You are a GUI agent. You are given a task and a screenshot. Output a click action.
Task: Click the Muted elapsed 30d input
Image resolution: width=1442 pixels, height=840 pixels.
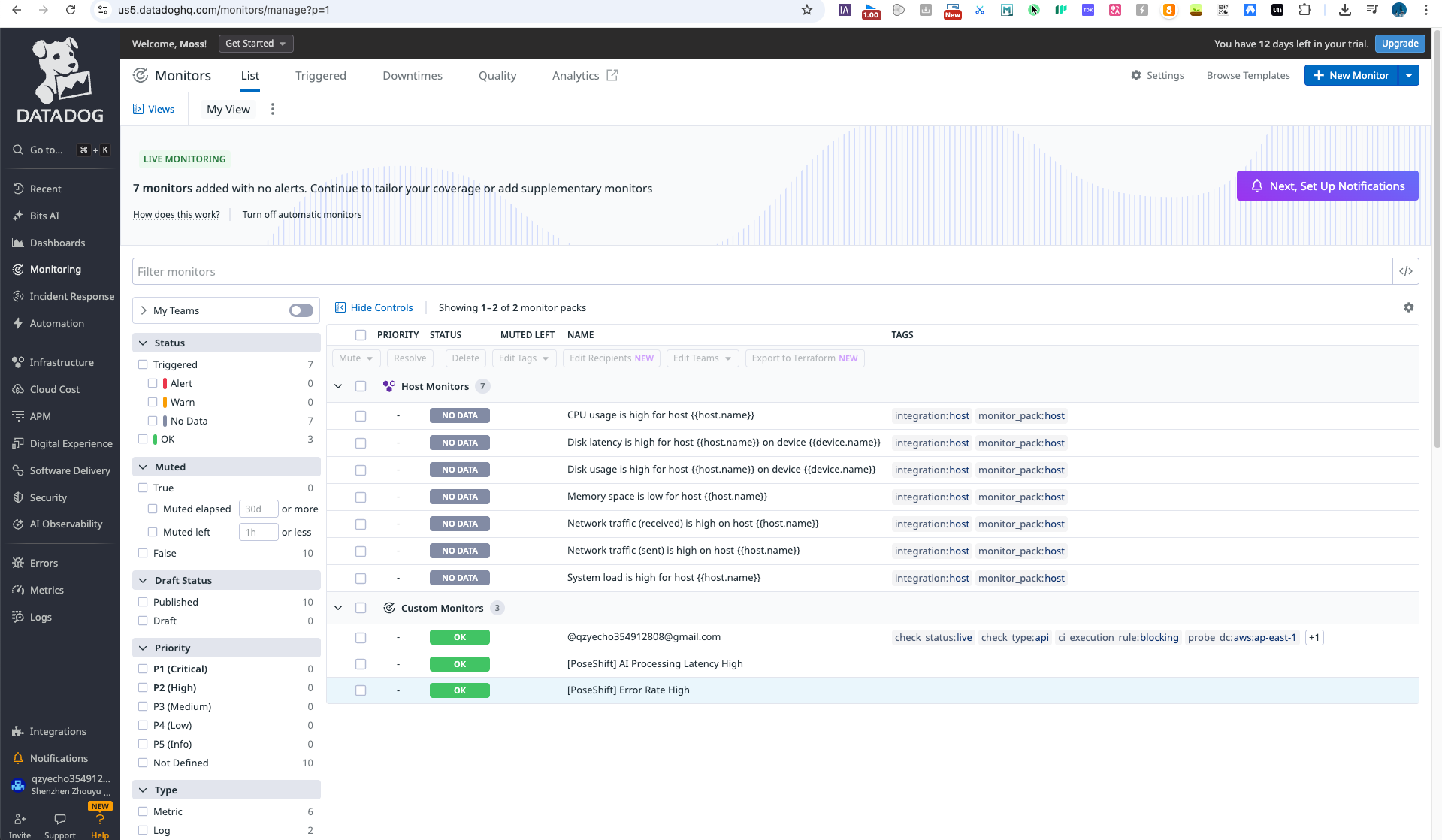click(x=258, y=509)
